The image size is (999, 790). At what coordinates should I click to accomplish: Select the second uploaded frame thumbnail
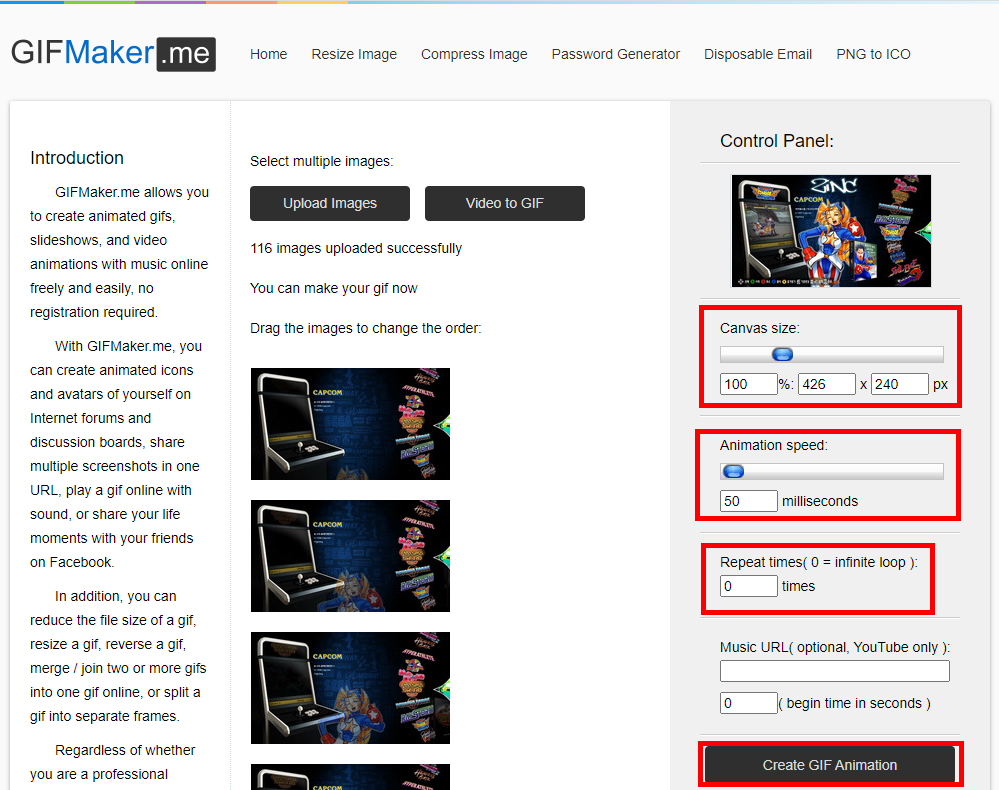tap(350, 556)
